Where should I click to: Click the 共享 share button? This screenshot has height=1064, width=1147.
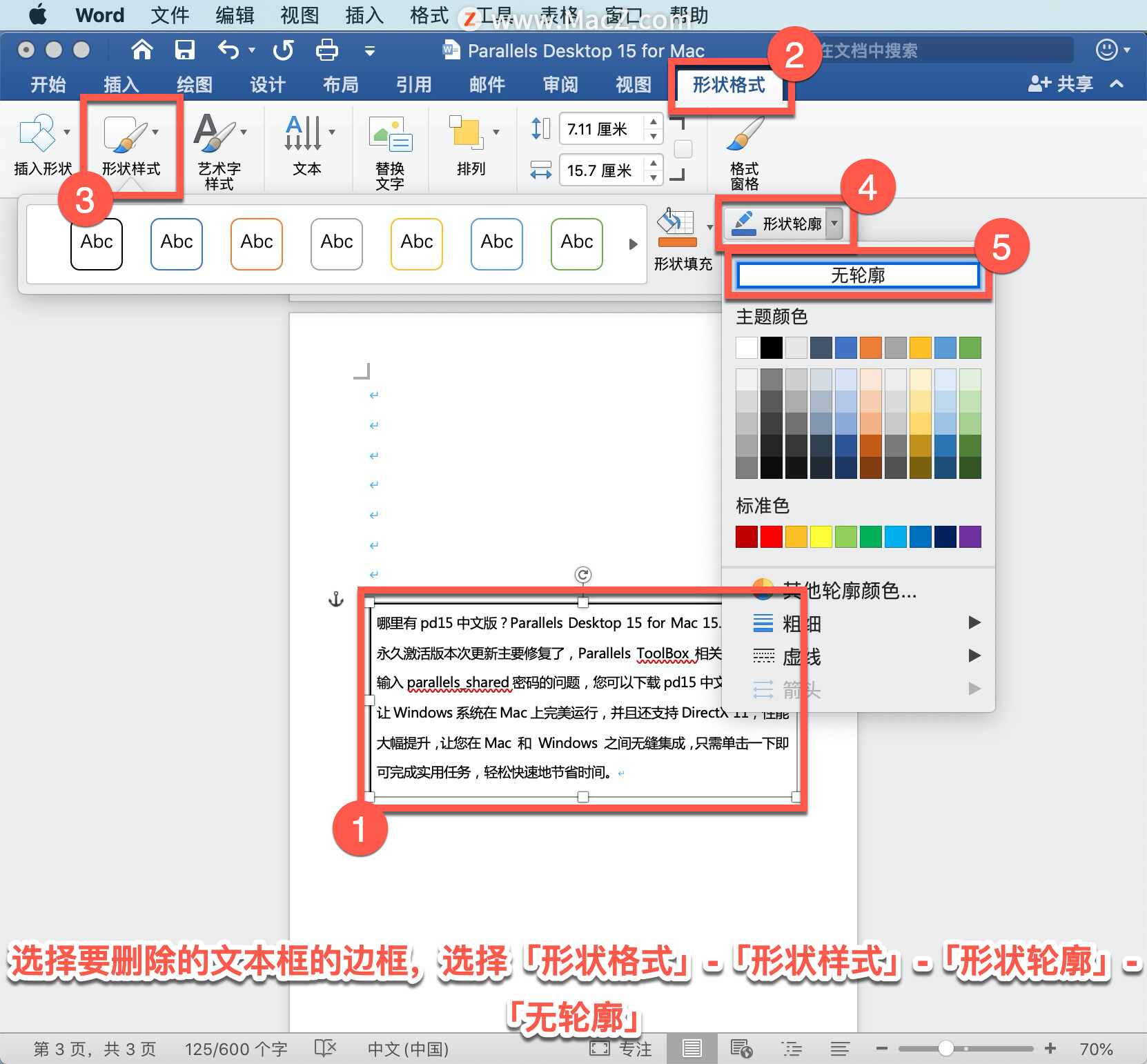[1061, 83]
